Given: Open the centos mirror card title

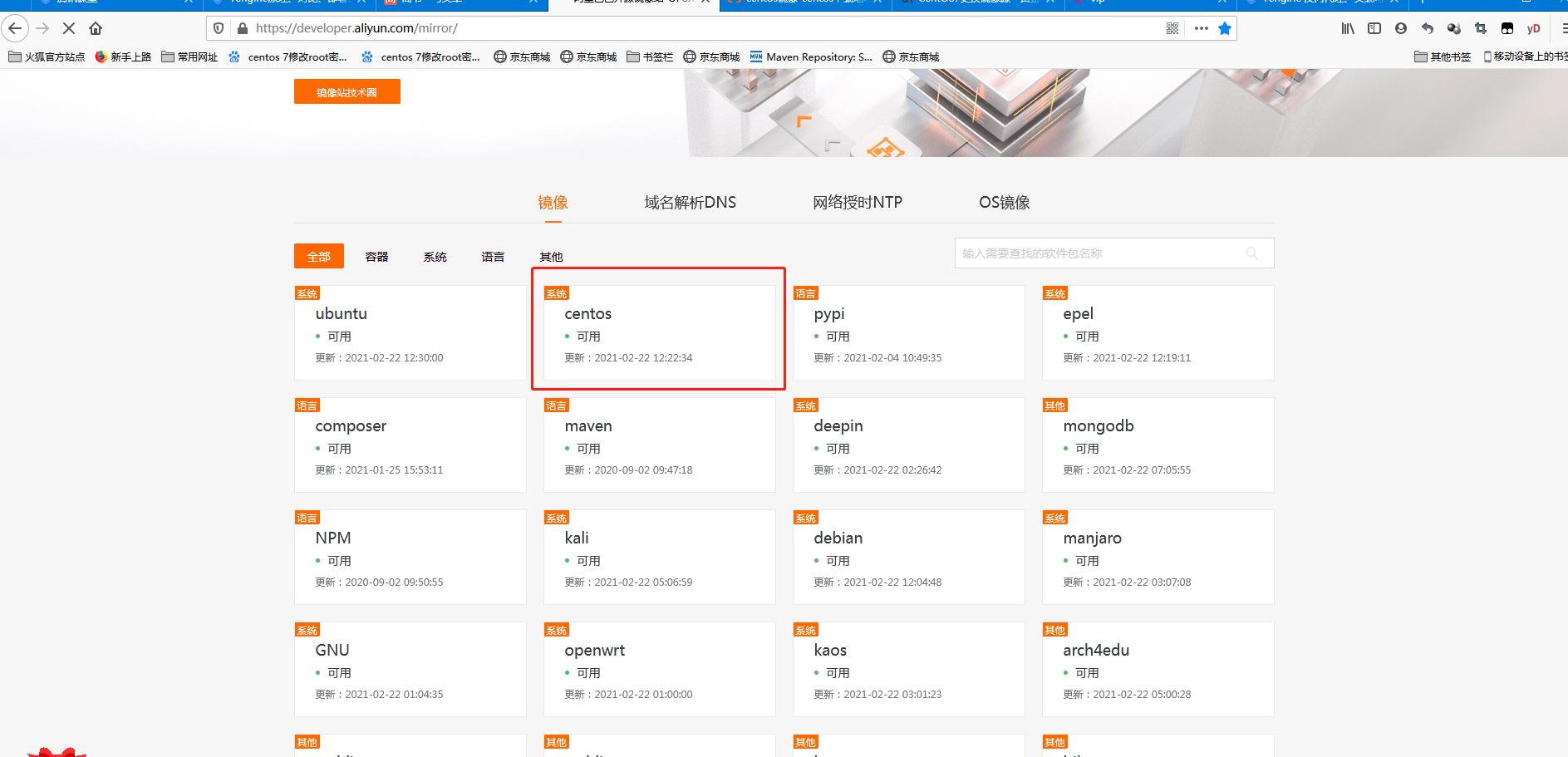Looking at the screenshot, I should click(x=587, y=313).
